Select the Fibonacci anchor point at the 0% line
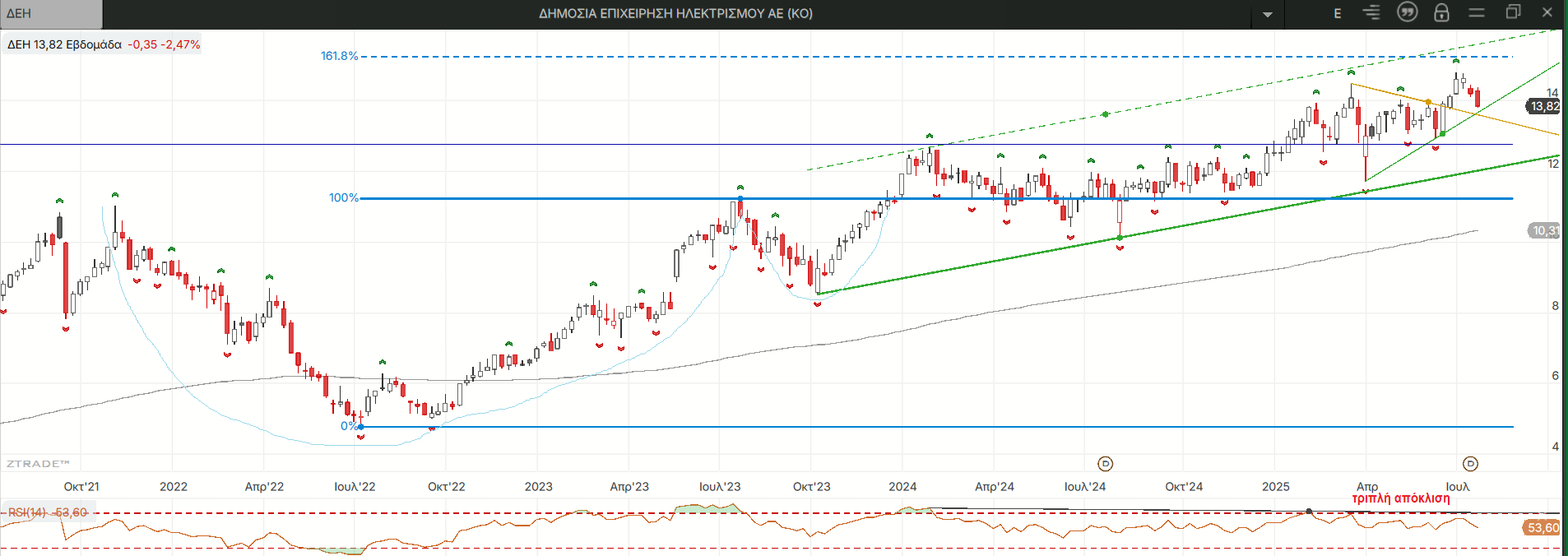 pos(361,427)
